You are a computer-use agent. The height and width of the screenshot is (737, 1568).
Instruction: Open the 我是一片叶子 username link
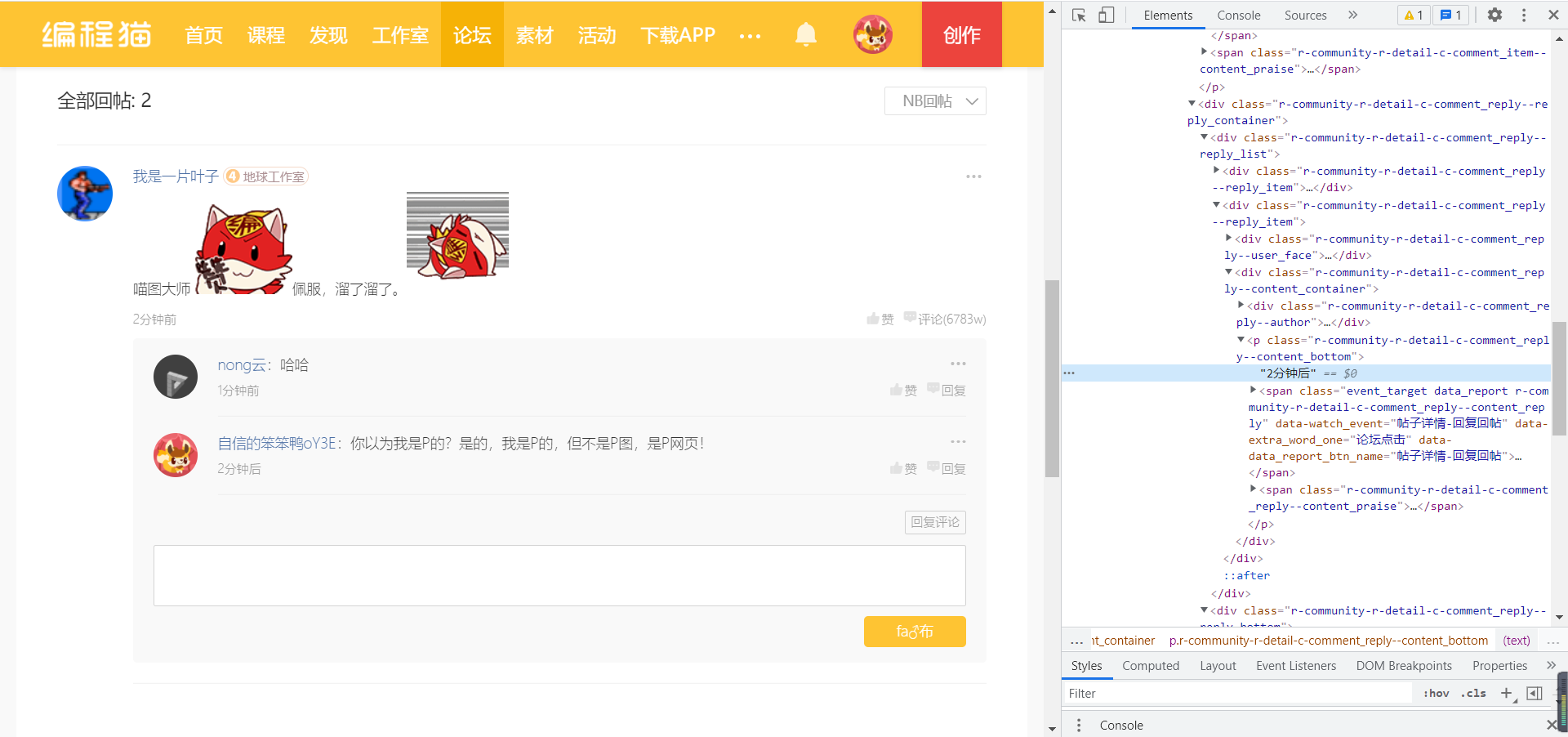pos(176,176)
